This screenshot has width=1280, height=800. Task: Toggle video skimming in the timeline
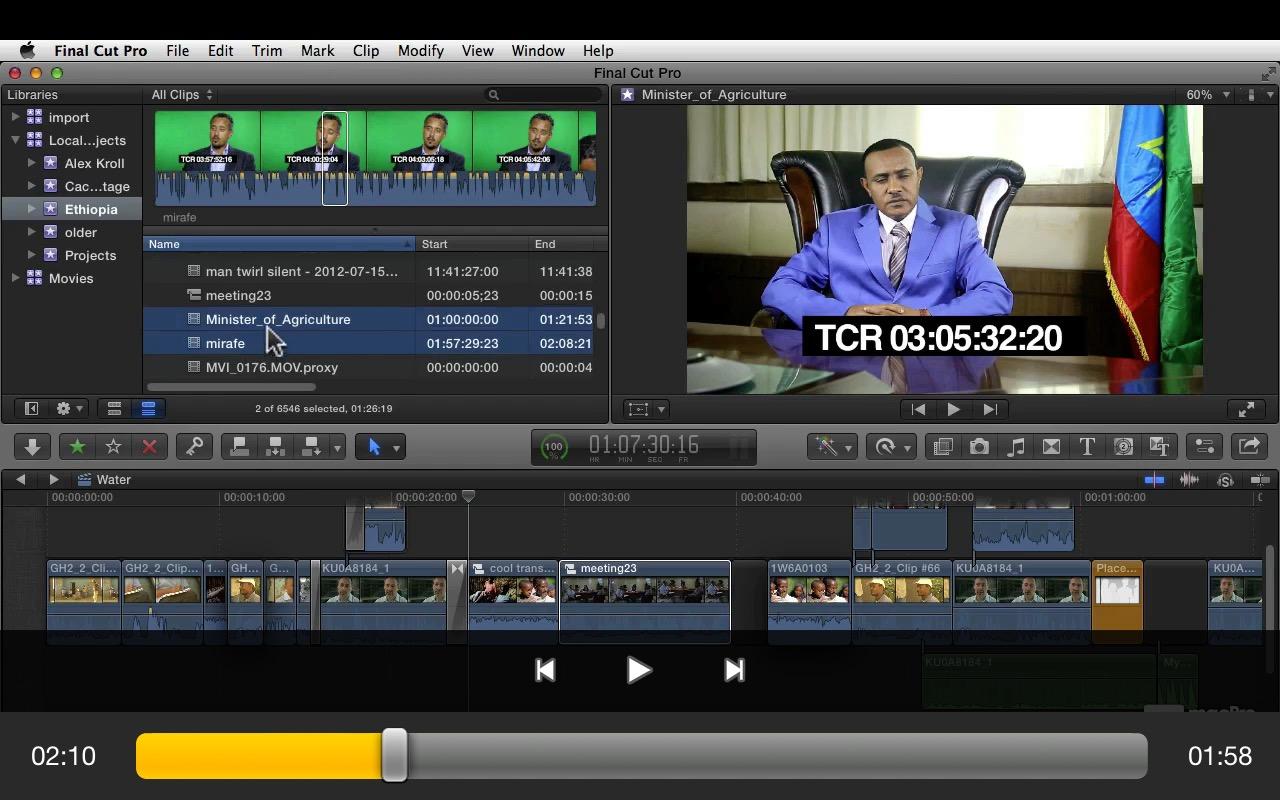coord(1154,480)
